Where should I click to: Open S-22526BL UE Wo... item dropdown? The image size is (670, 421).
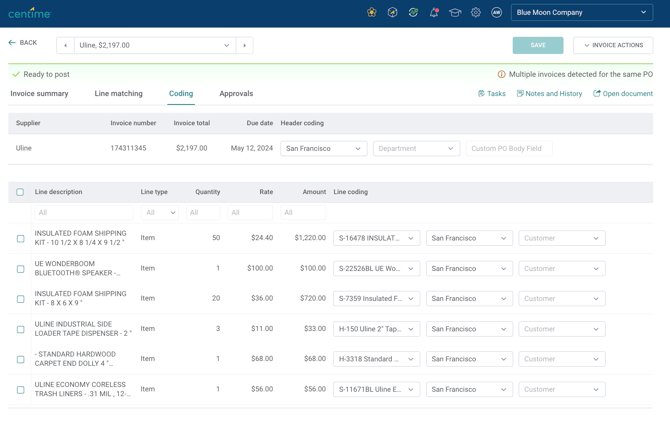pos(376,268)
